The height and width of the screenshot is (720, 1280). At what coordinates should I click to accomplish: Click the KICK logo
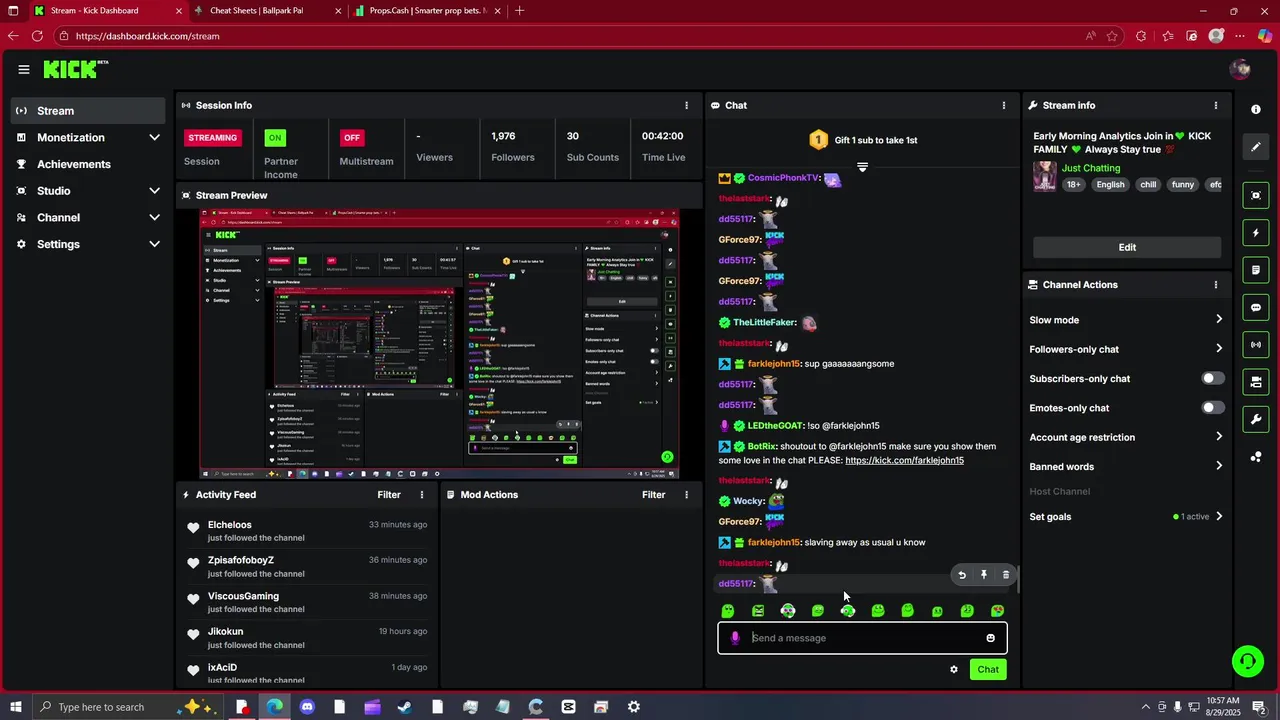point(75,69)
